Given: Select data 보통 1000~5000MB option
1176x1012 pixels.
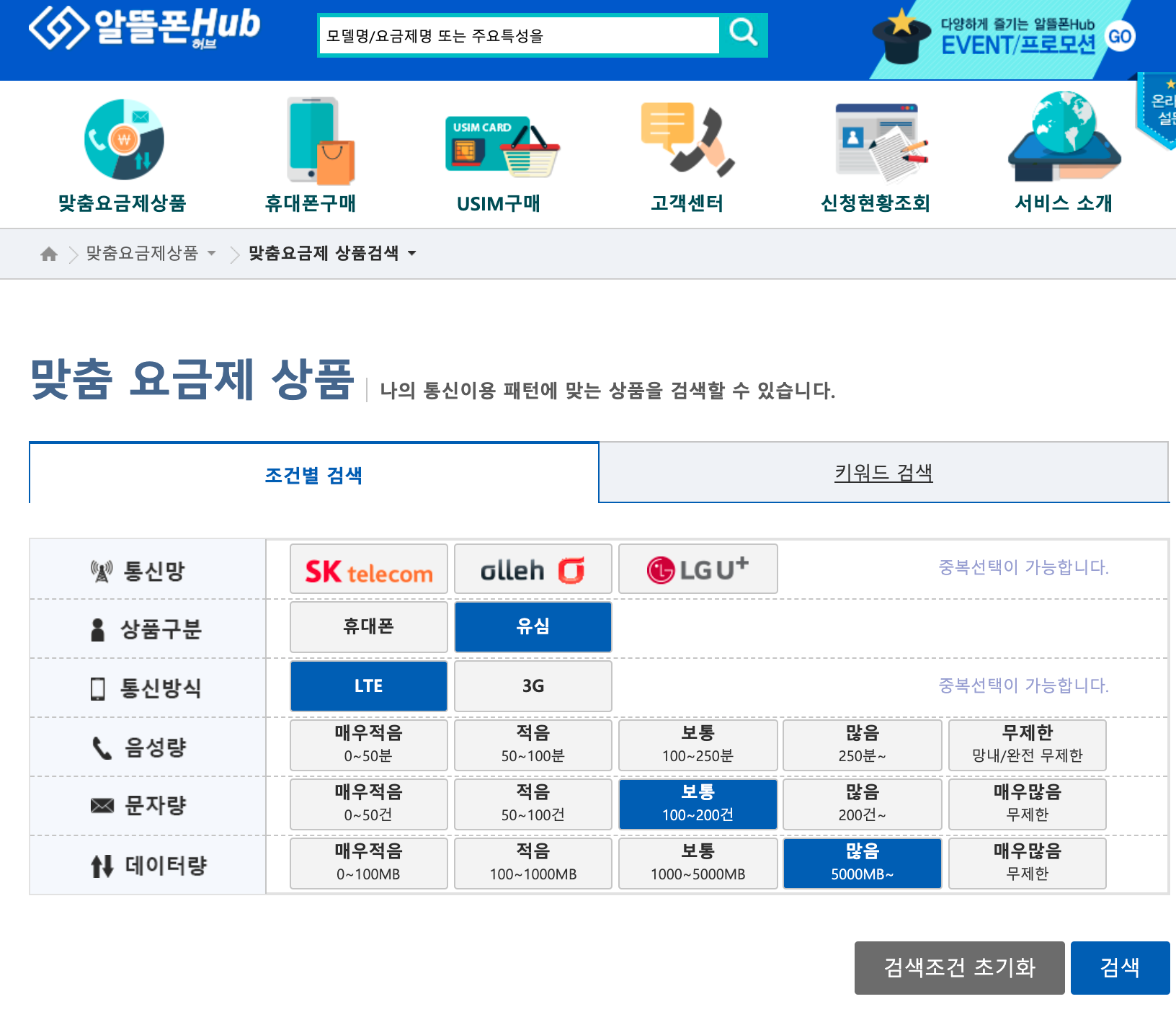Looking at the screenshot, I should pos(698,864).
